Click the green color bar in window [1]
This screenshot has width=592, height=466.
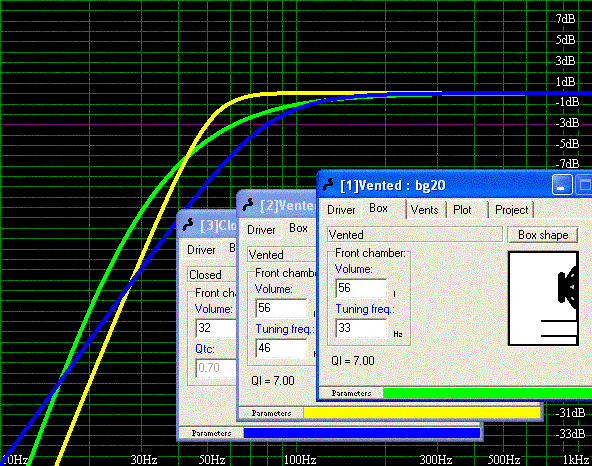pyautogui.click(x=487, y=393)
